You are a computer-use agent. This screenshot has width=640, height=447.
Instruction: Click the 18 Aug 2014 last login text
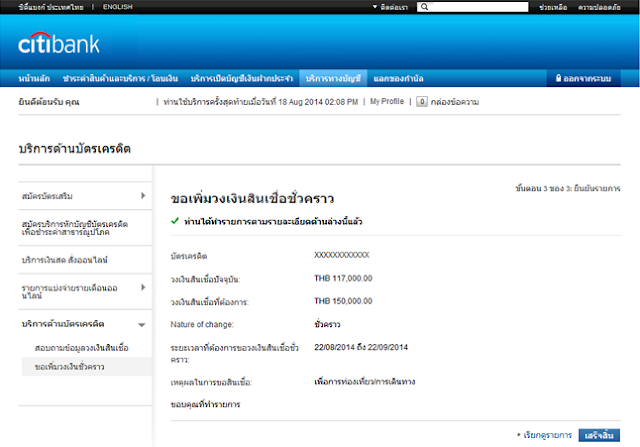point(318,102)
